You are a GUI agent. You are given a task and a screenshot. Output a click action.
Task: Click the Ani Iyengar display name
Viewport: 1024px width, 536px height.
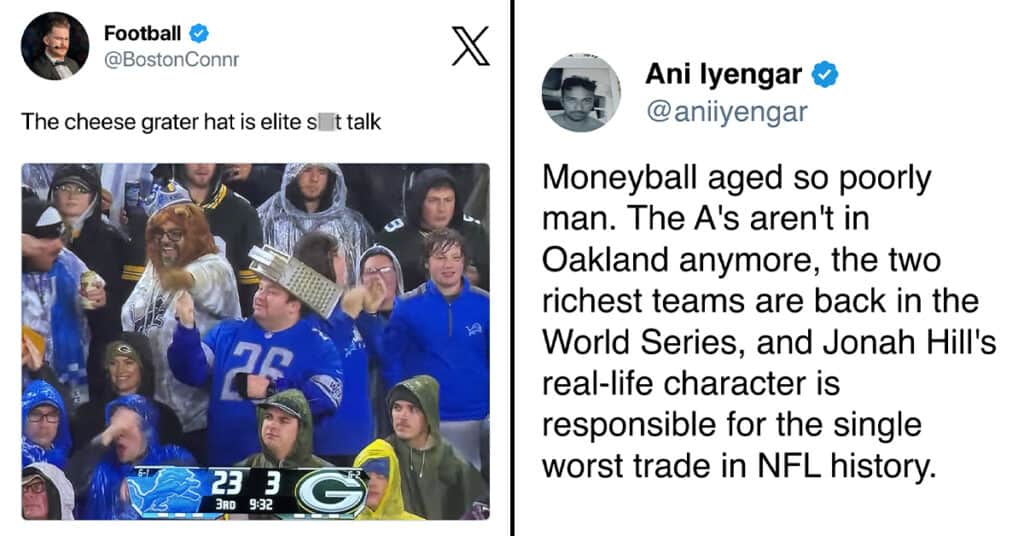click(x=724, y=74)
